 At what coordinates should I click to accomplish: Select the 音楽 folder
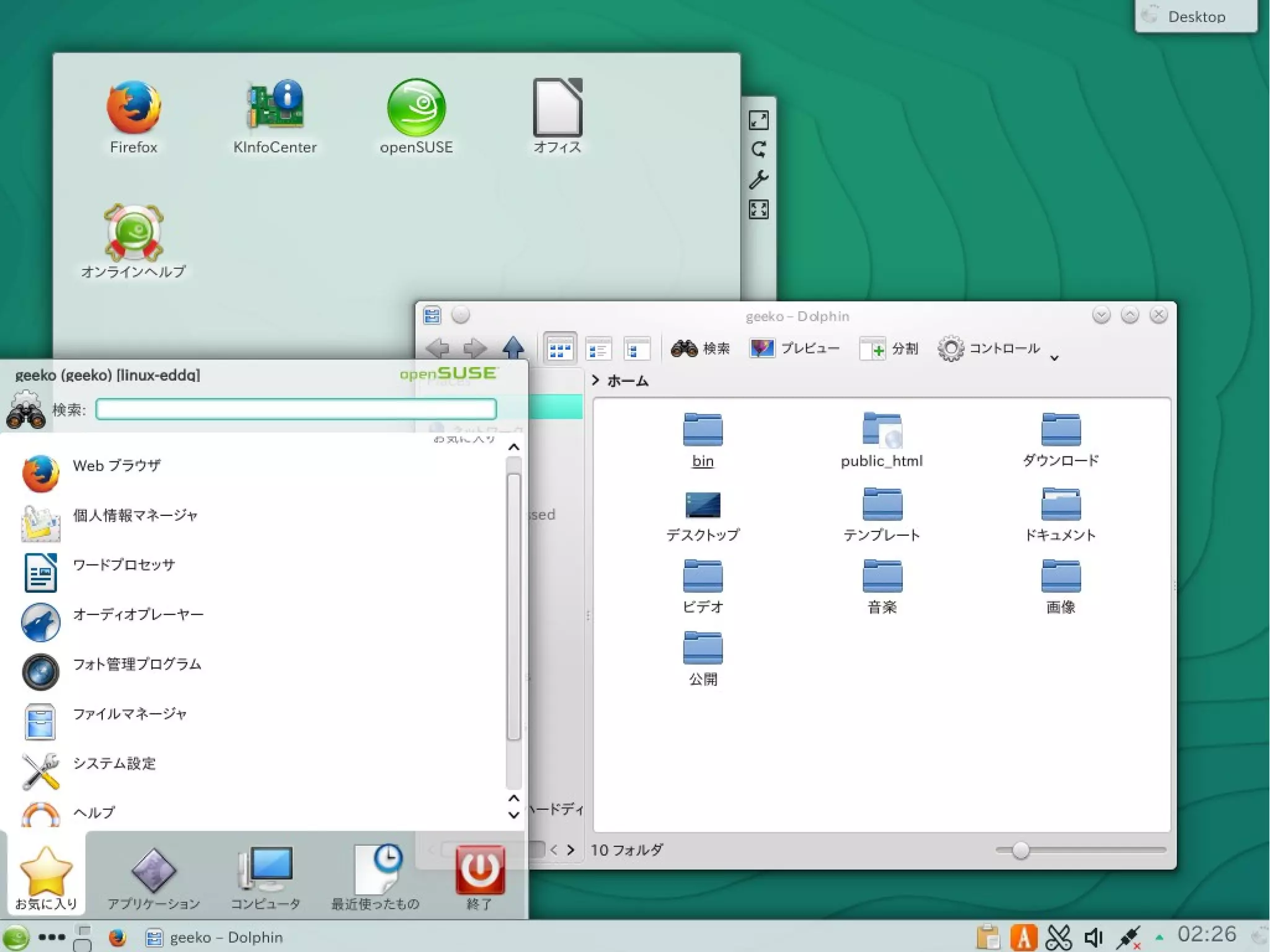click(881, 587)
